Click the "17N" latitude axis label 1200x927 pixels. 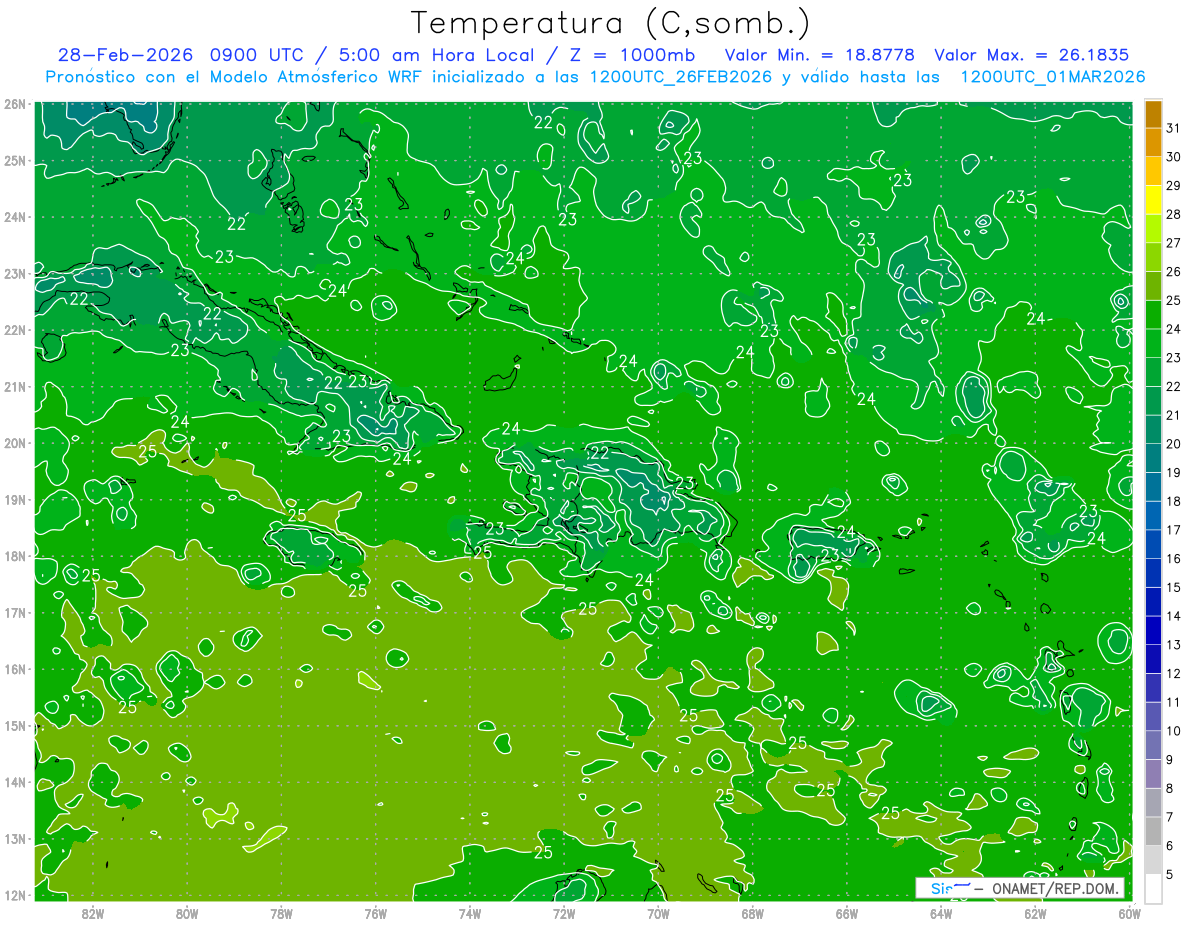(15, 612)
